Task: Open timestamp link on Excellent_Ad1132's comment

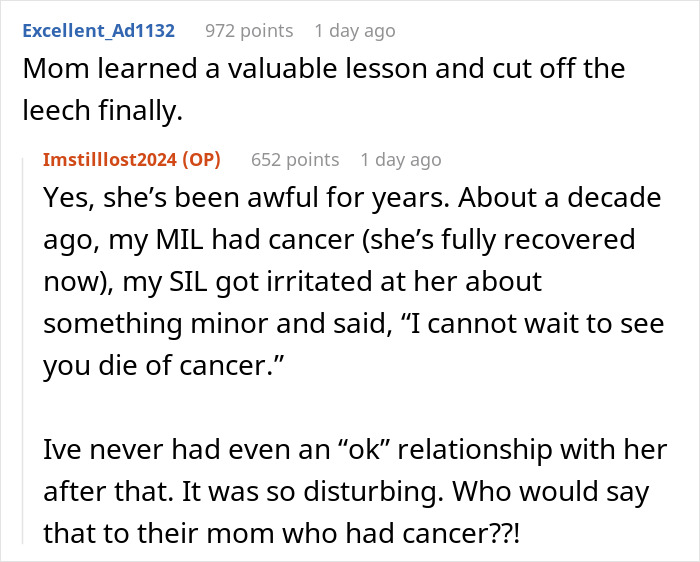Action: pos(354,30)
